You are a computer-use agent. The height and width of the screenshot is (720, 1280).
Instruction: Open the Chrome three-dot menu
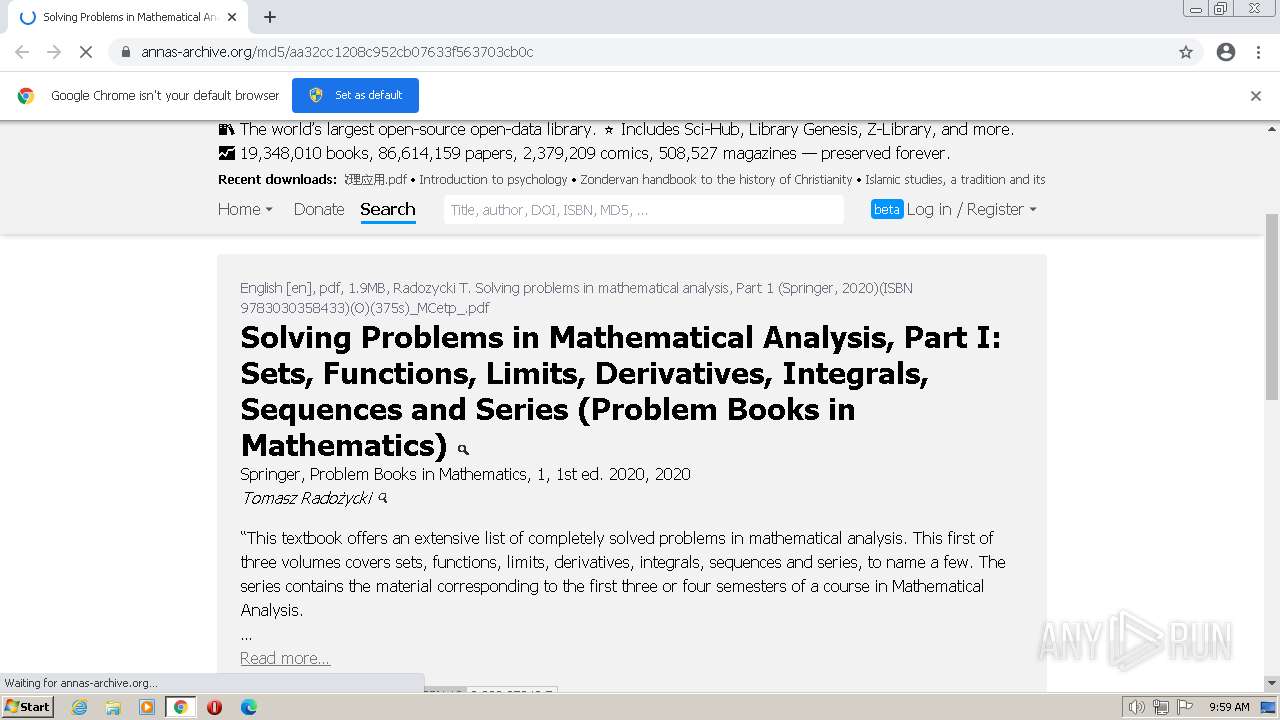point(1258,52)
